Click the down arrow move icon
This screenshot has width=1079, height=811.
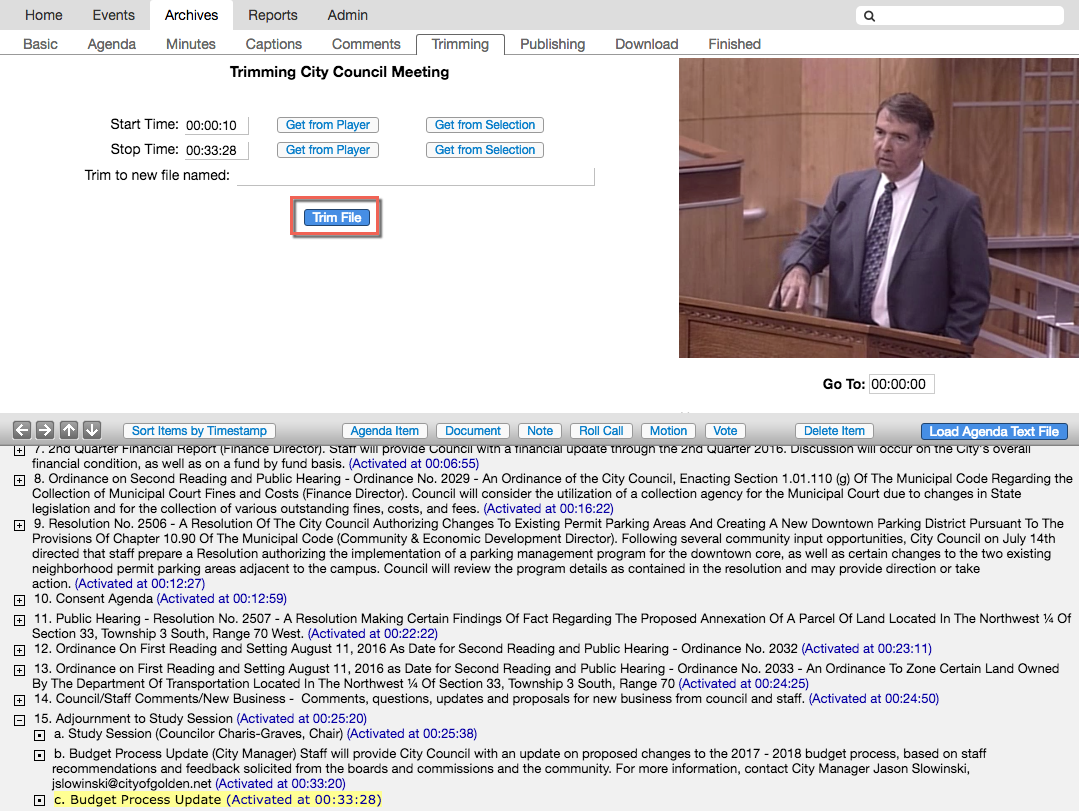91,430
